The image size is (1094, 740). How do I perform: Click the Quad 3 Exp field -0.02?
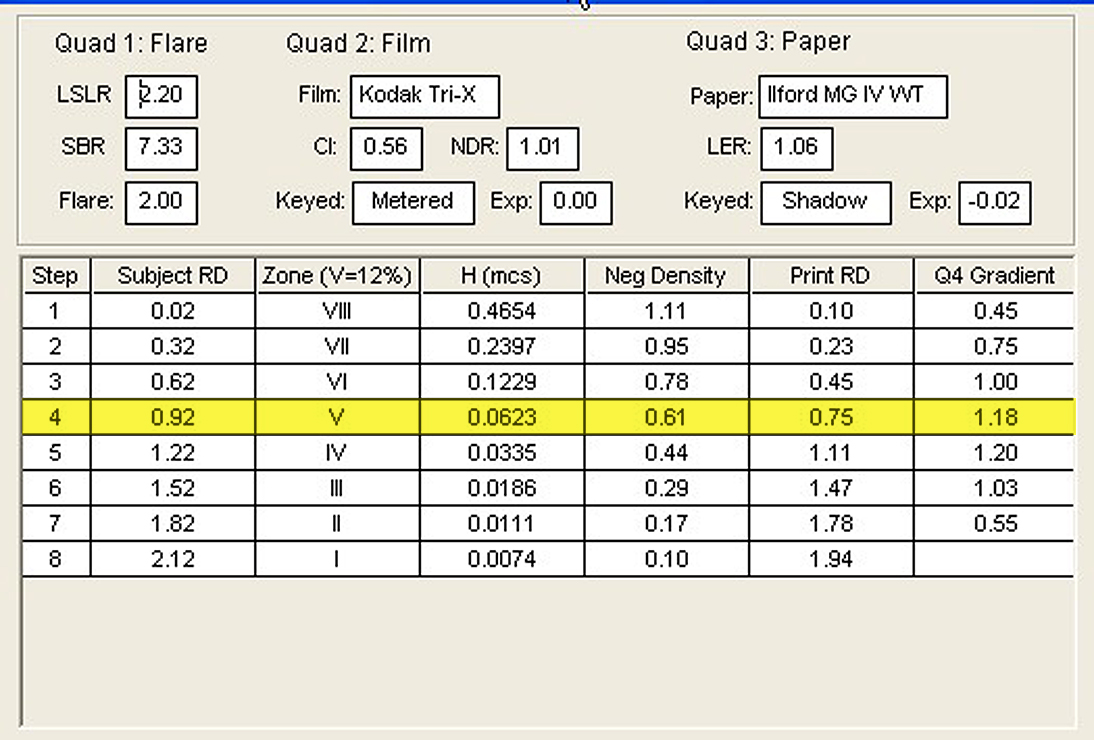[x=994, y=202]
